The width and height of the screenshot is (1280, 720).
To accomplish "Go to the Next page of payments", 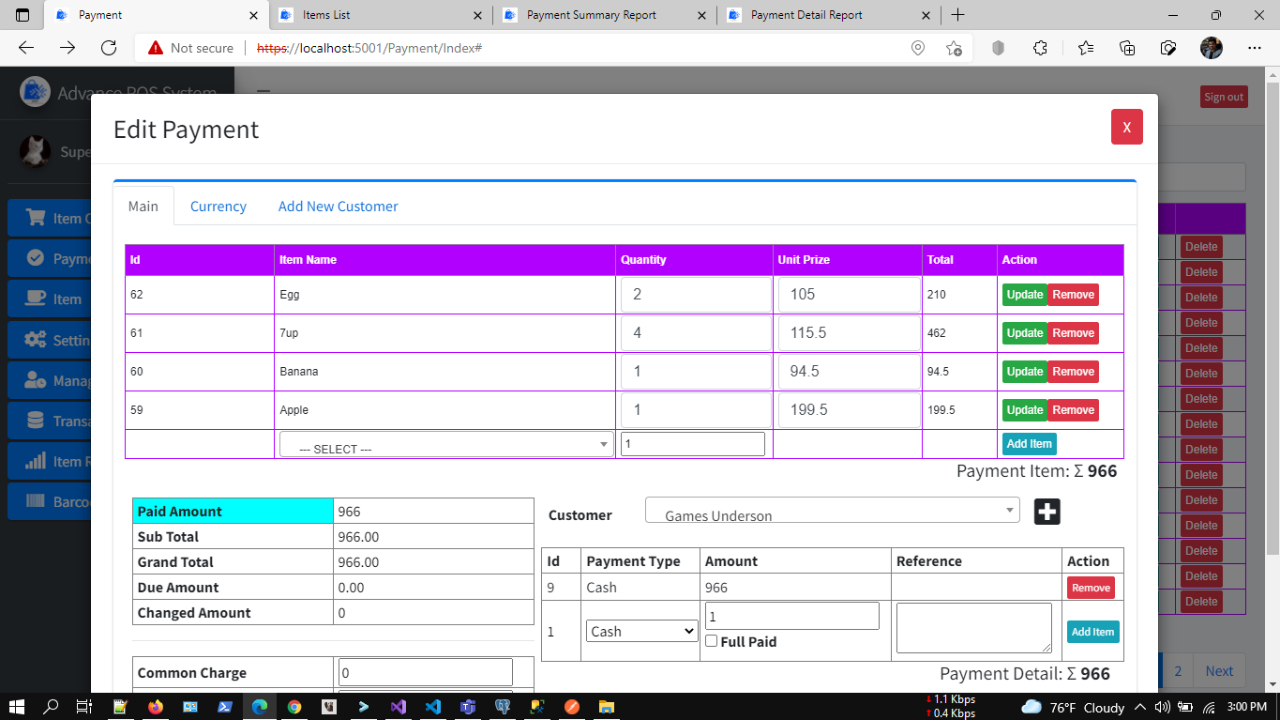I will coord(1219,671).
